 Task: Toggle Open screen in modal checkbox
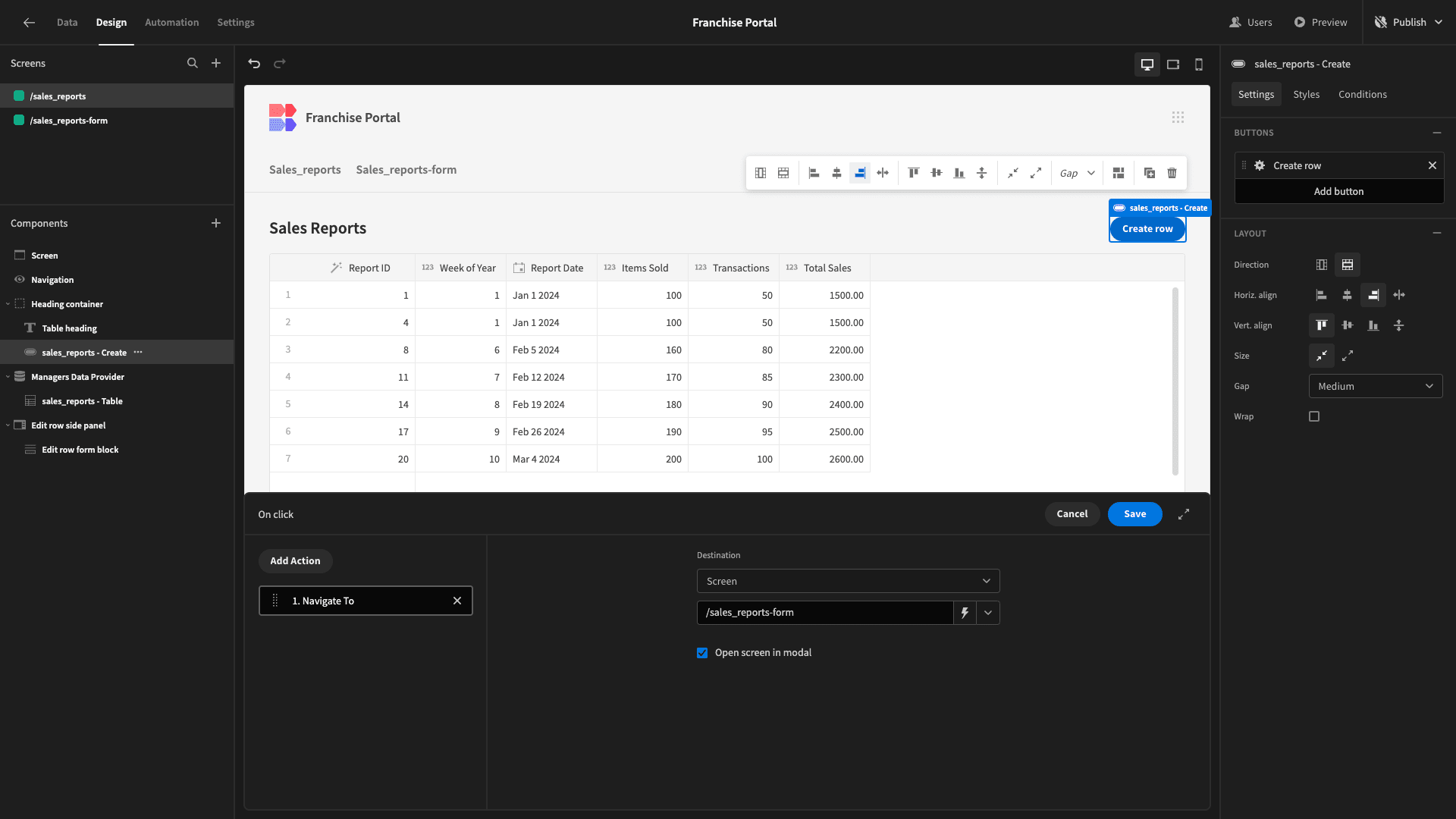click(702, 653)
